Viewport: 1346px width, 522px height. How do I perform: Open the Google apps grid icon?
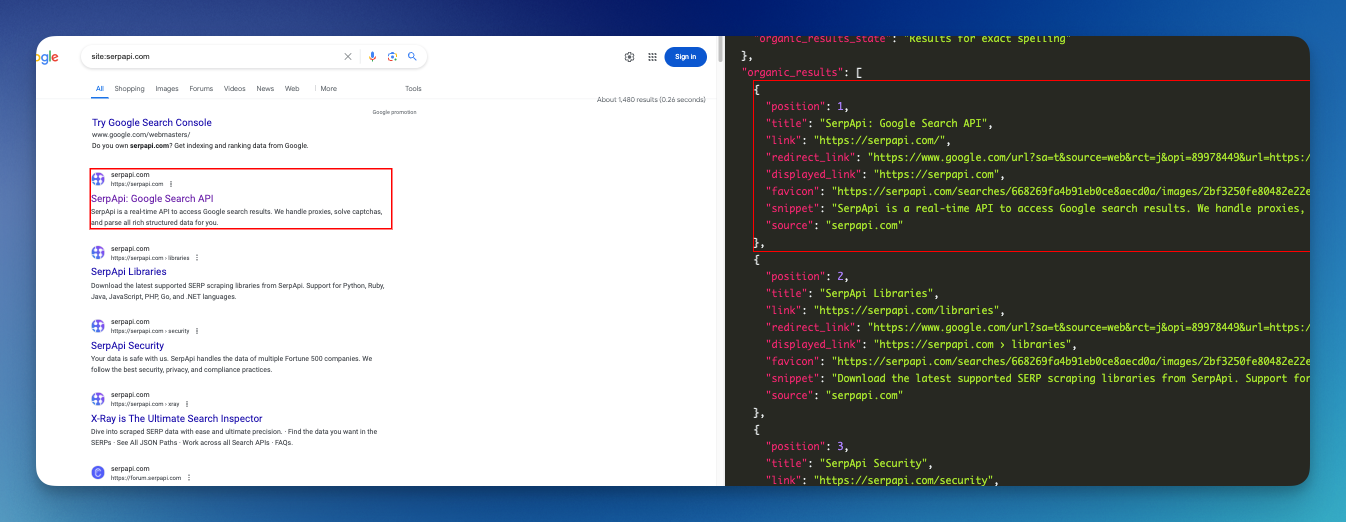point(653,57)
